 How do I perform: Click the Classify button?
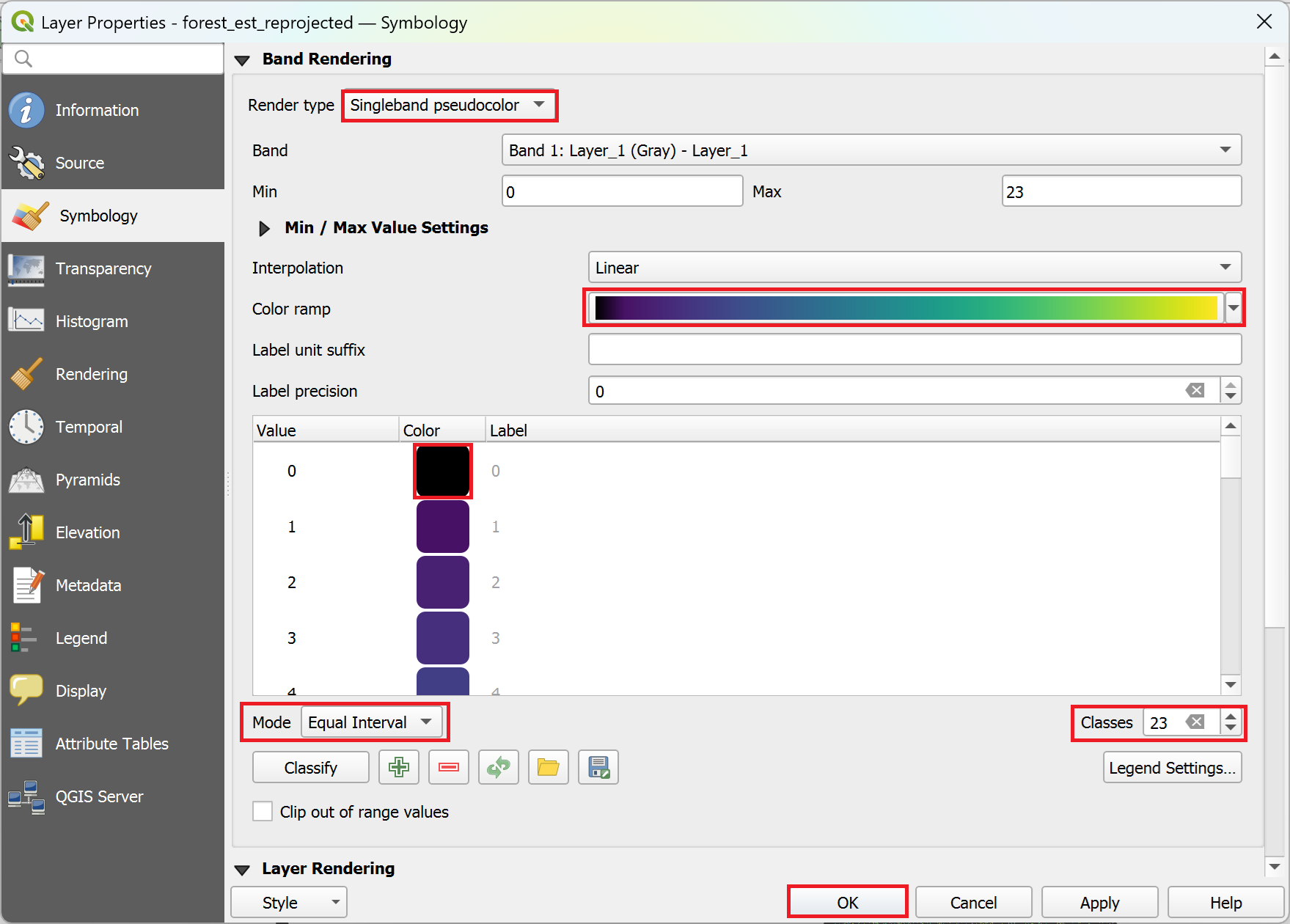311,767
